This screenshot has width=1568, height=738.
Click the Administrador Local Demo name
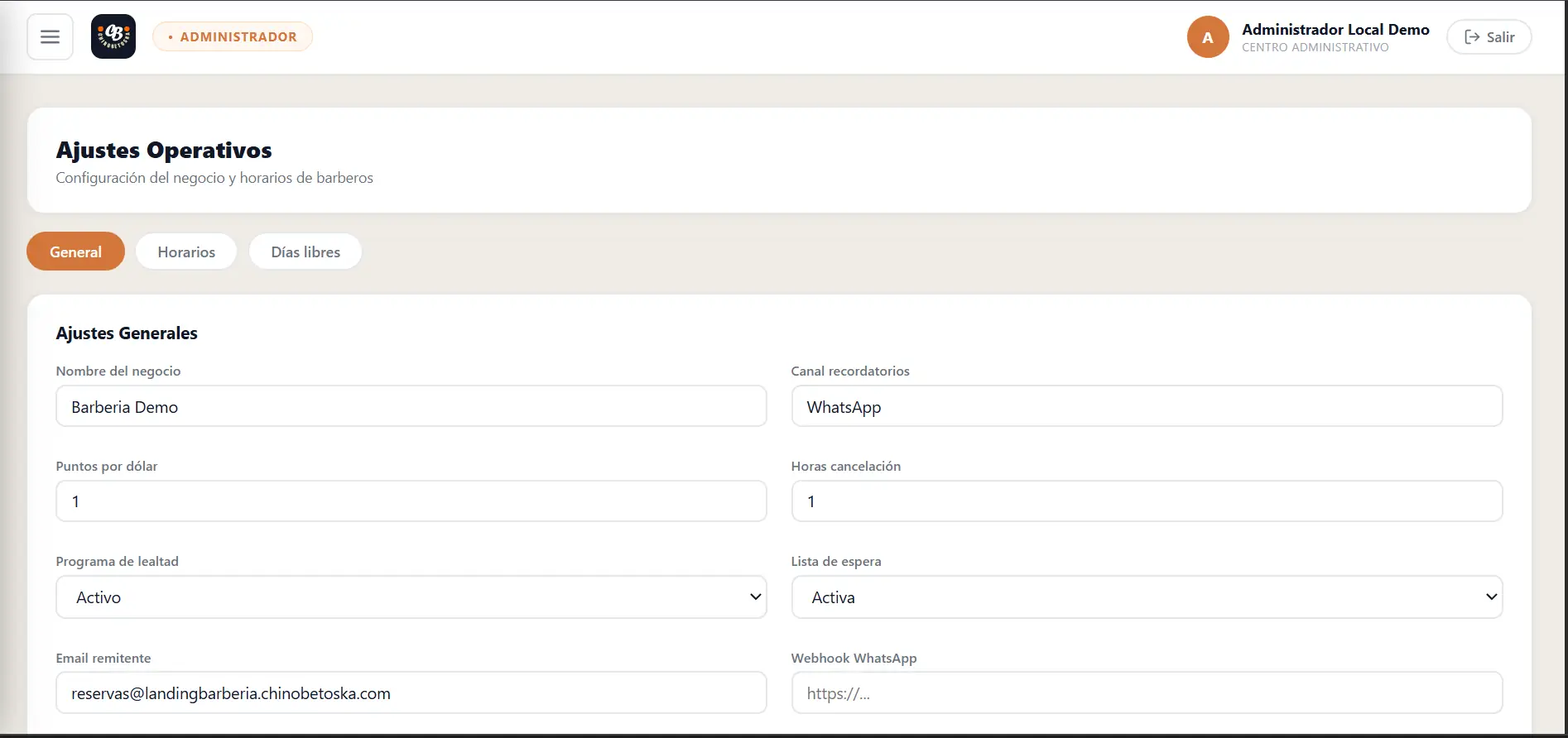point(1335,29)
